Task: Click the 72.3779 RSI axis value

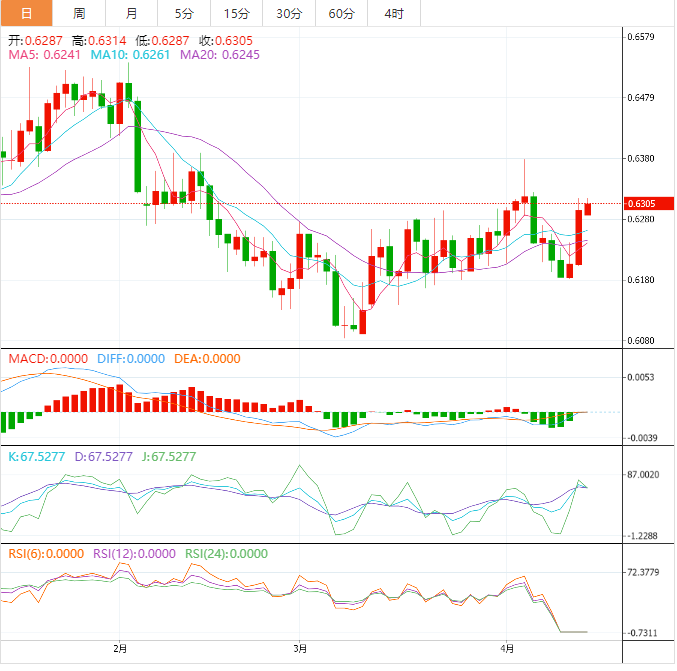Action: (643, 572)
